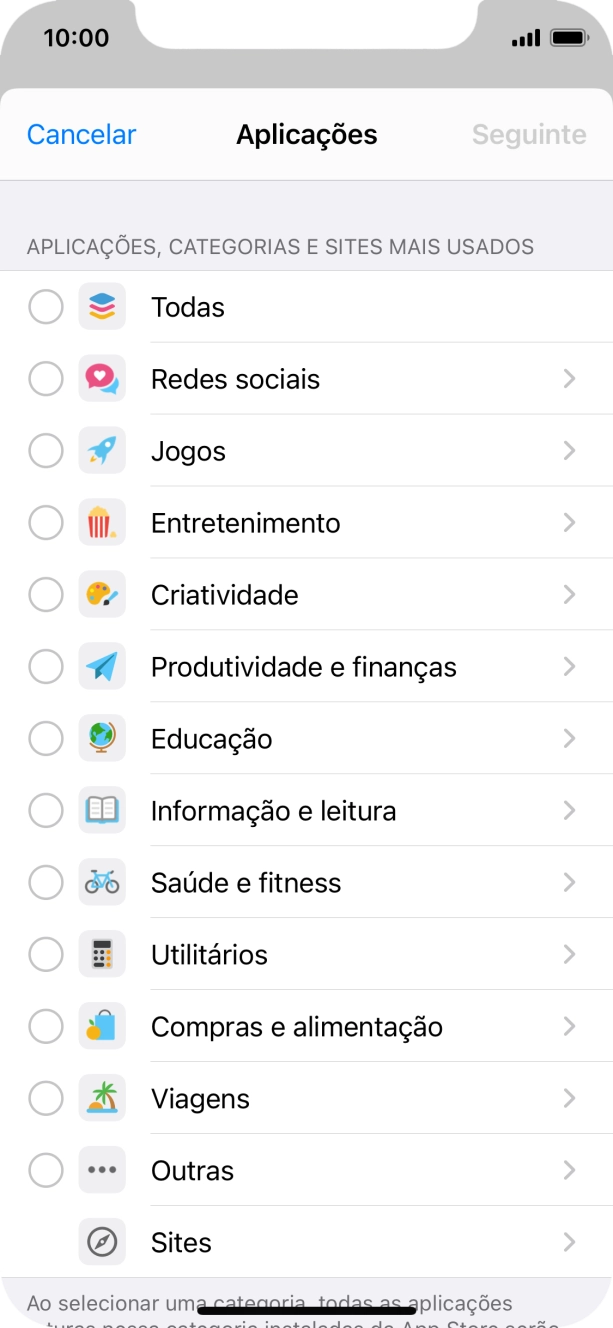This screenshot has height=1328, width=613.
Task: Click the Sites compass icon
Action: click(x=102, y=1243)
